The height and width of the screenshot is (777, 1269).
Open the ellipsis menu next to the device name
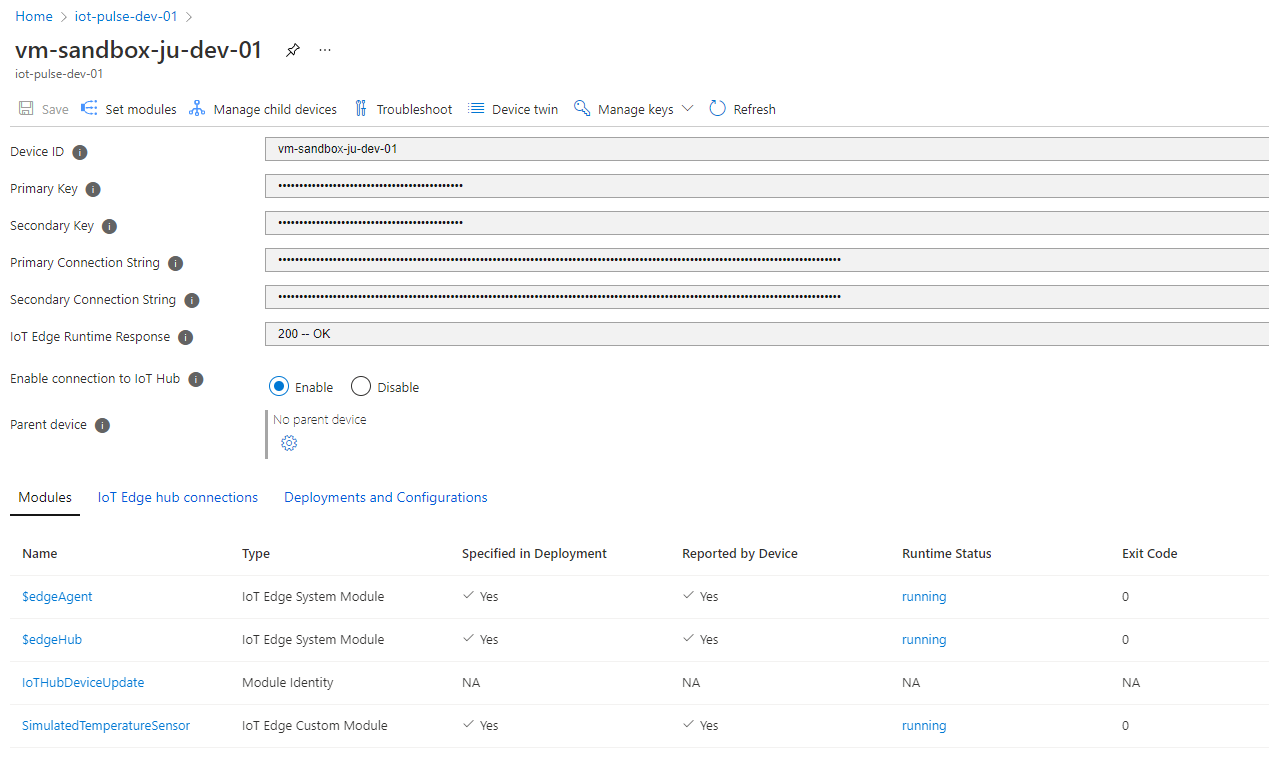click(324, 49)
